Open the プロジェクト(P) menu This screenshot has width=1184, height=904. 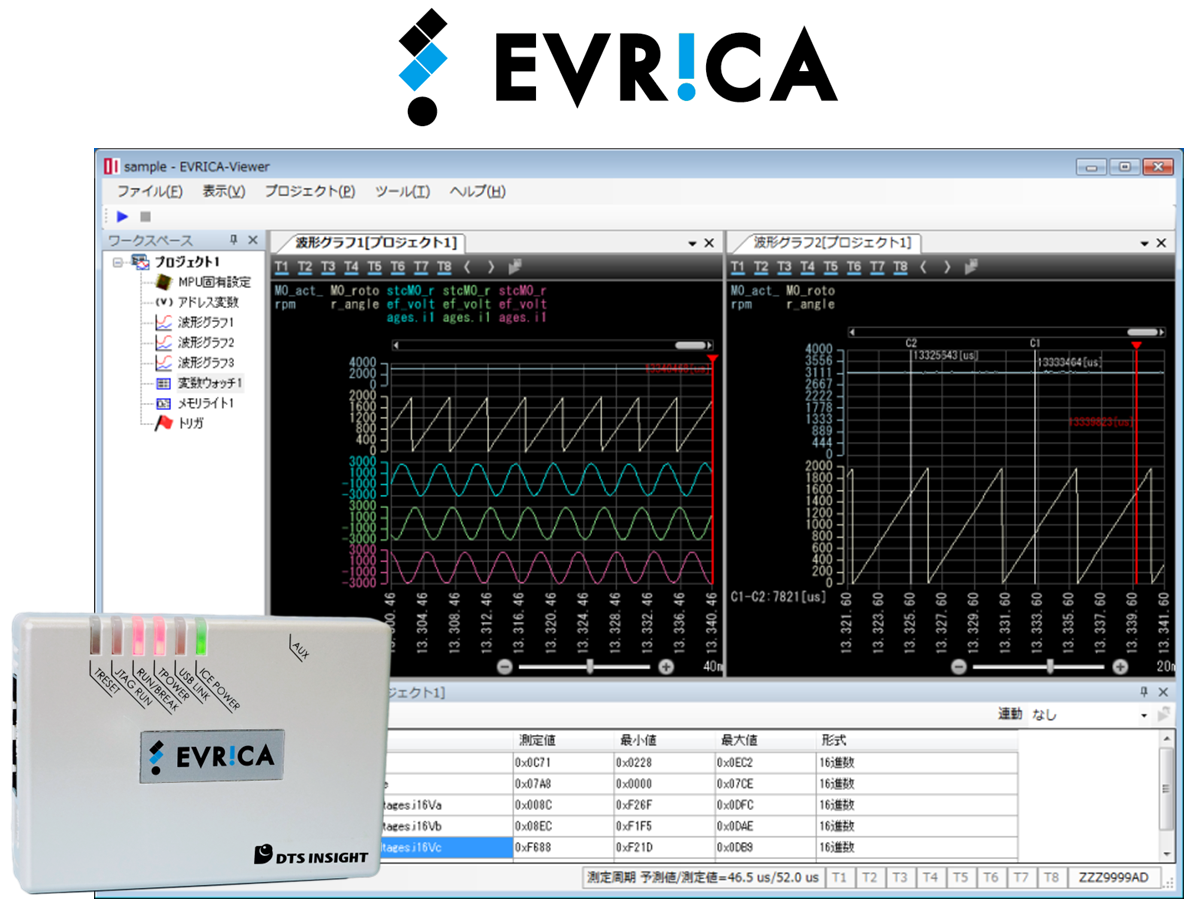click(310, 191)
